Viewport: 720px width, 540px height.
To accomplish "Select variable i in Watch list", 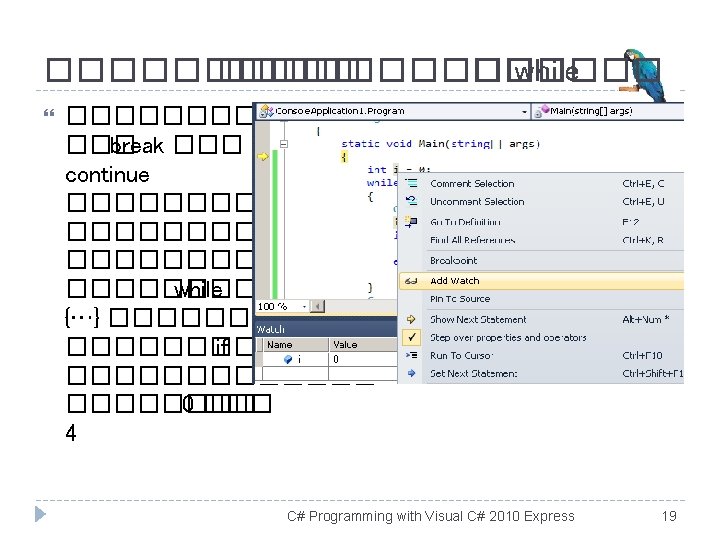I will 296,359.
